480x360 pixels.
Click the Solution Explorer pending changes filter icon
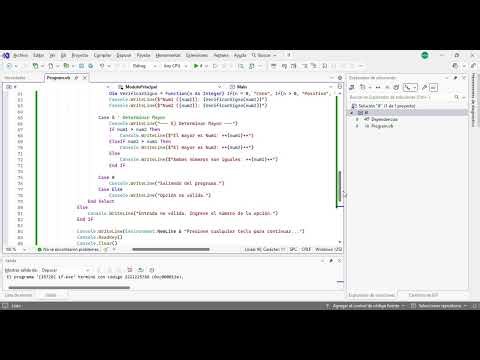point(363,88)
